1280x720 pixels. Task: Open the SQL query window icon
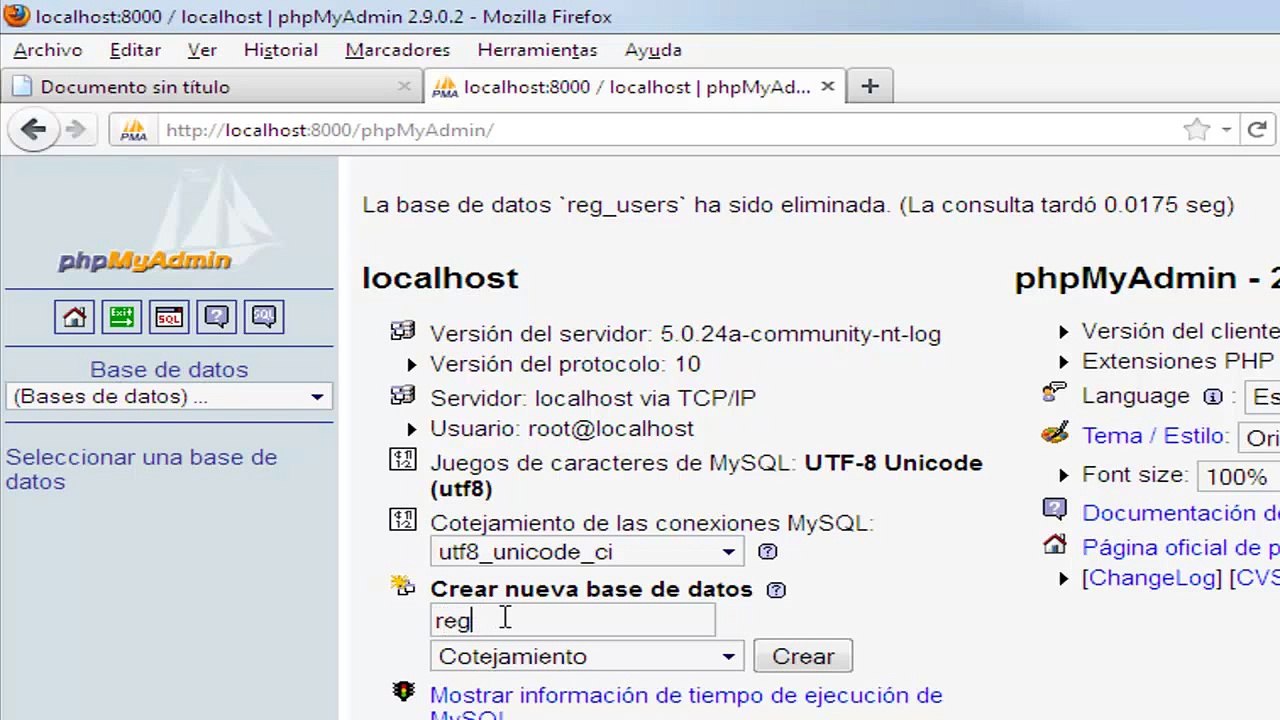[169, 317]
